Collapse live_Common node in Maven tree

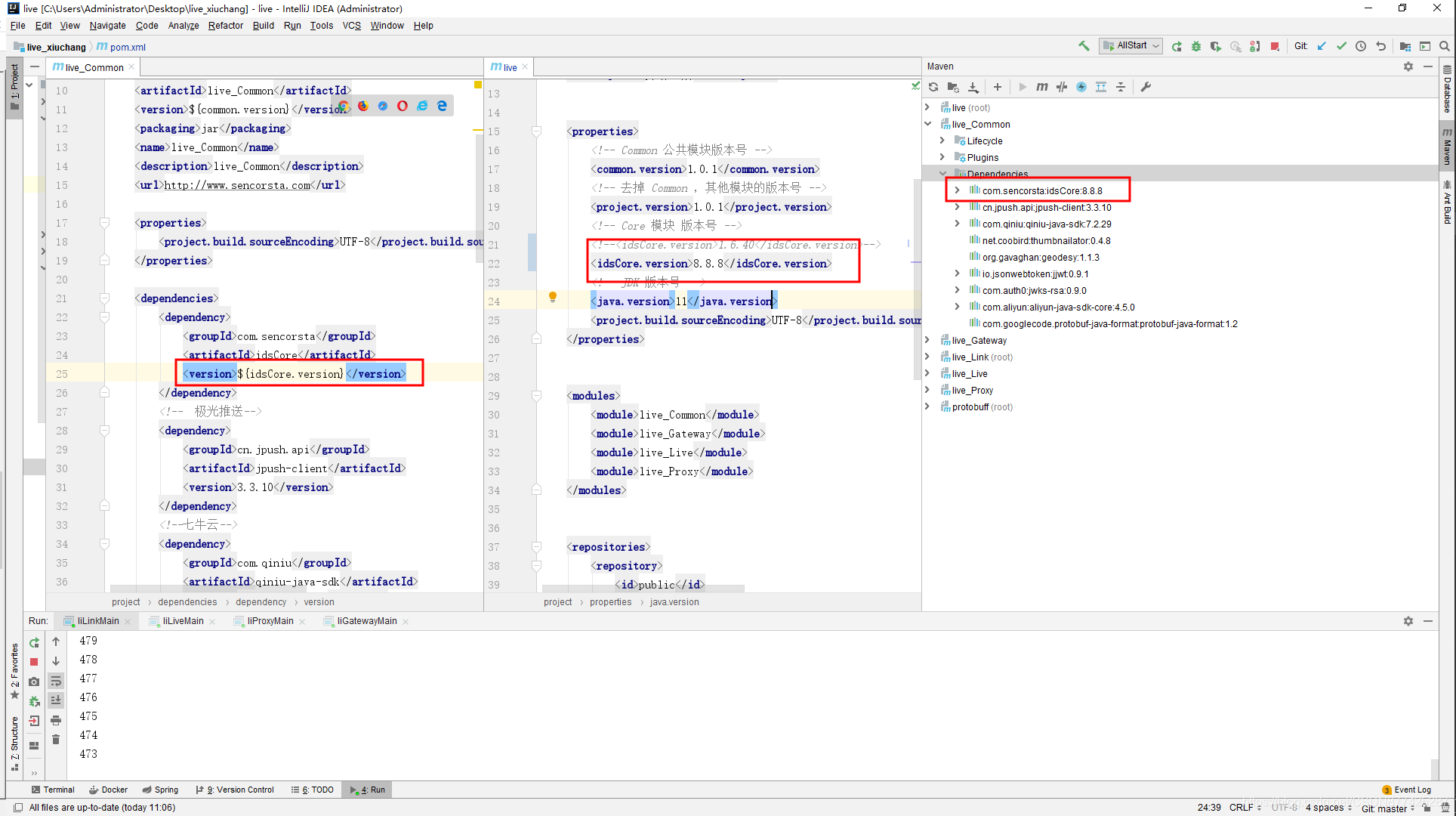click(x=927, y=124)
